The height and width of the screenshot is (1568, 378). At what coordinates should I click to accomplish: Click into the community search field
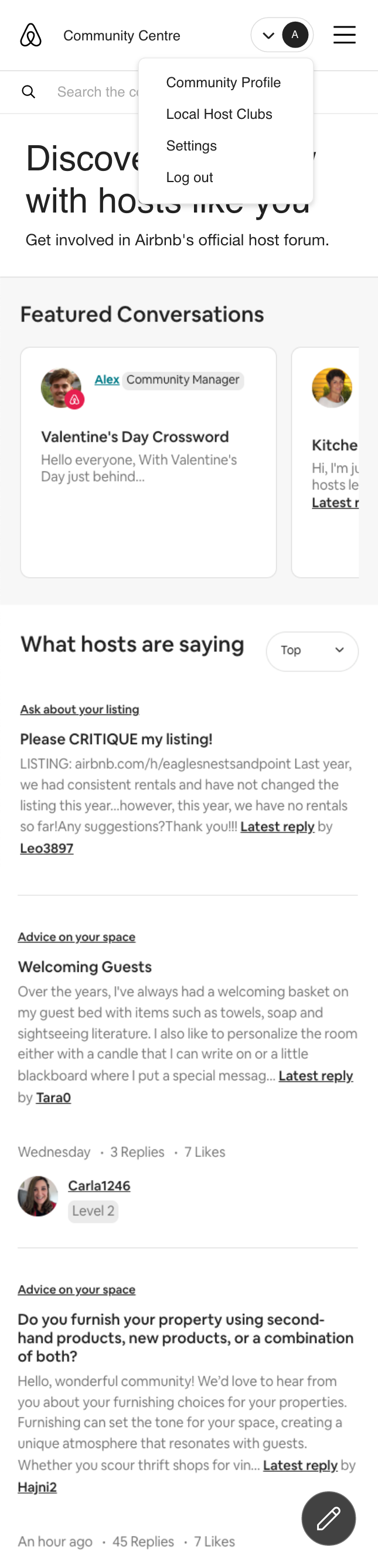point(97,92)
